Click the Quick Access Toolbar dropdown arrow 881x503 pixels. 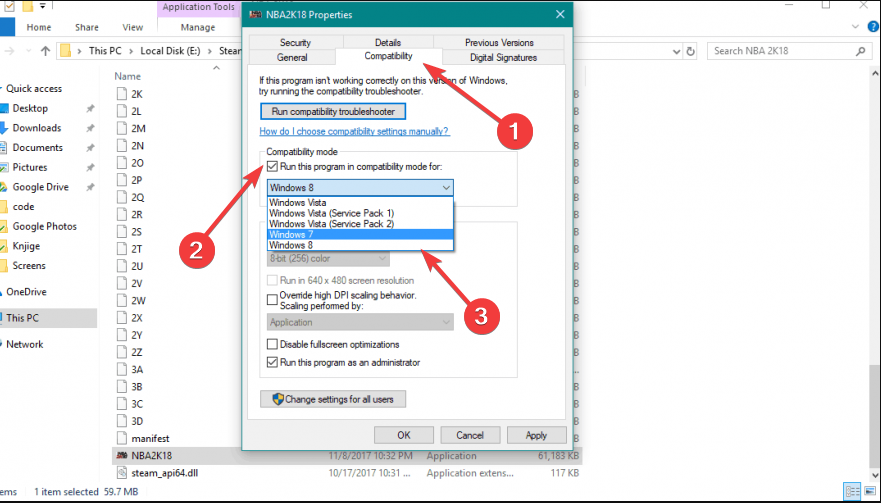coord(43,6)
